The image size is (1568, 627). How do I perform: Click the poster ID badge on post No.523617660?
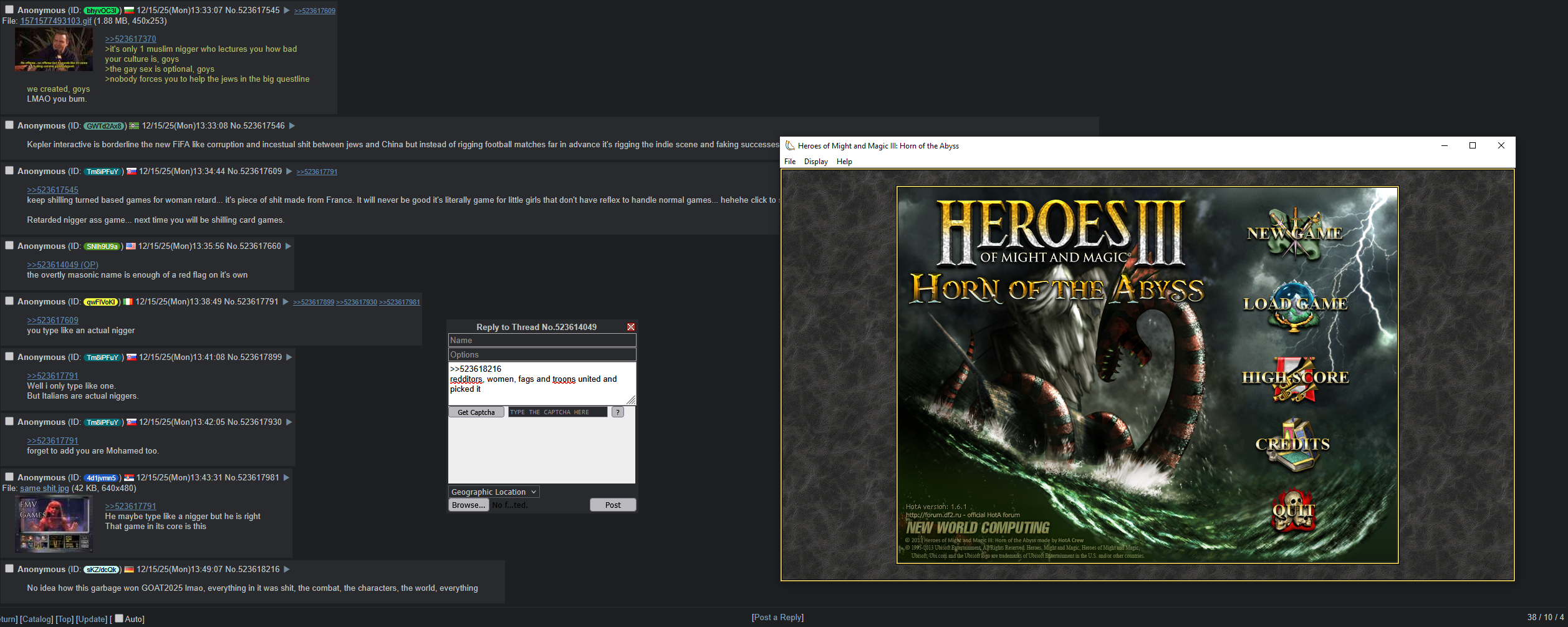(x=102, y=246)
